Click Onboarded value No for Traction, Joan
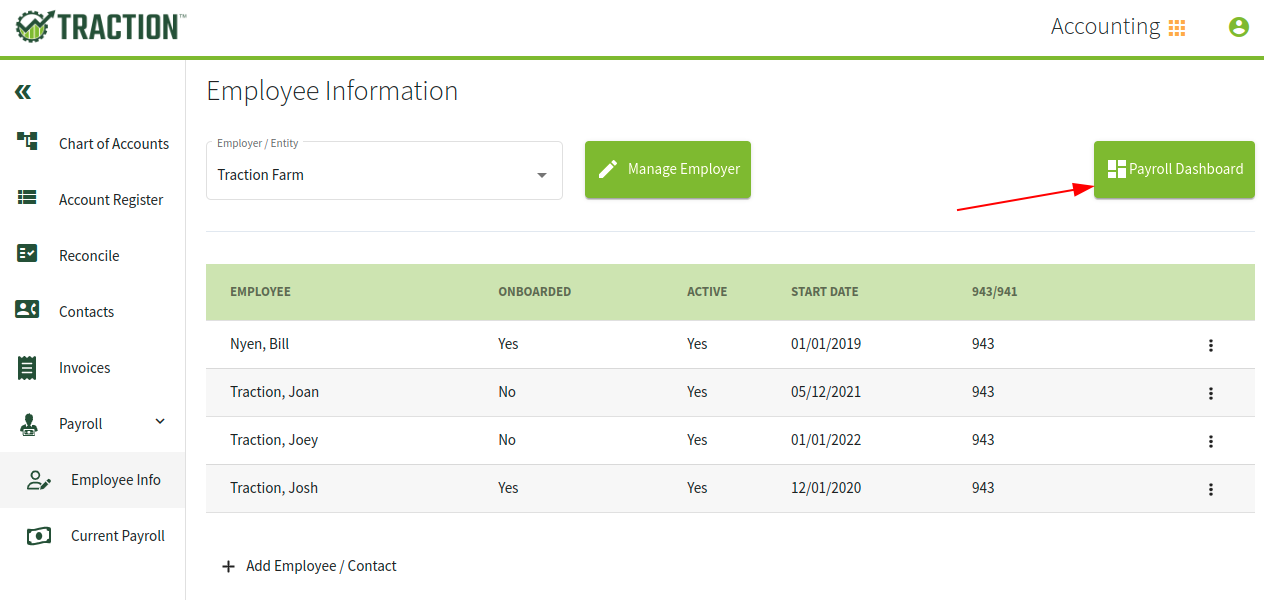1264x600 pixels. (507, 392)
